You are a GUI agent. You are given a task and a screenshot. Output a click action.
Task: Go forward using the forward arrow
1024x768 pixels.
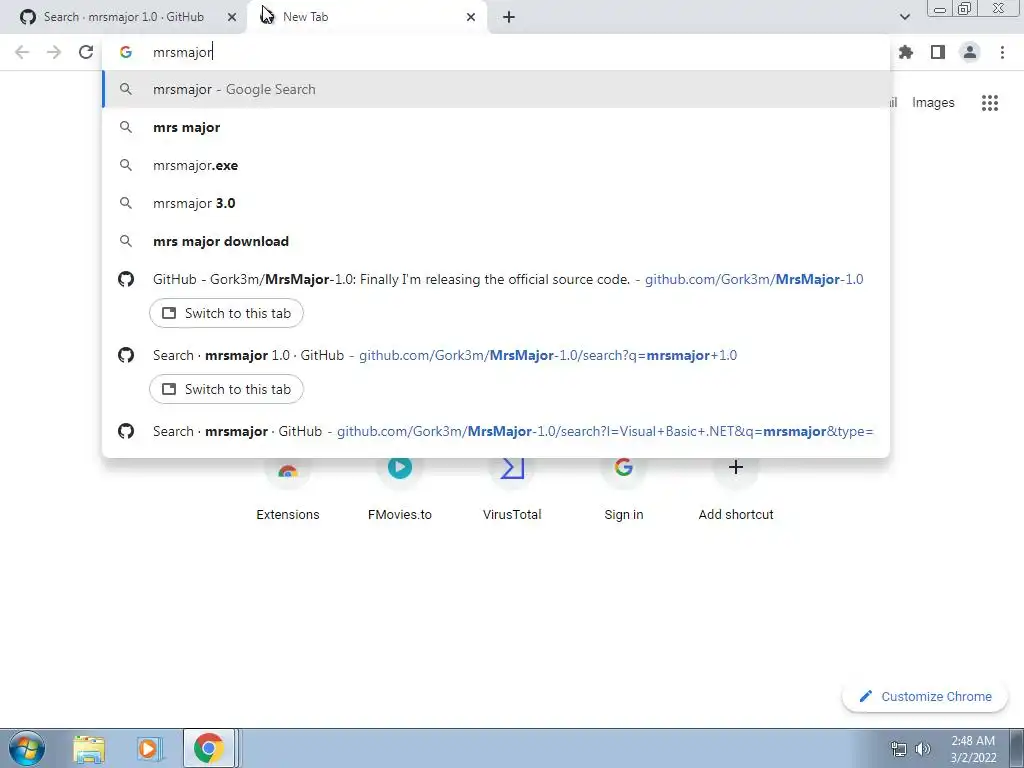click(54, 52)
